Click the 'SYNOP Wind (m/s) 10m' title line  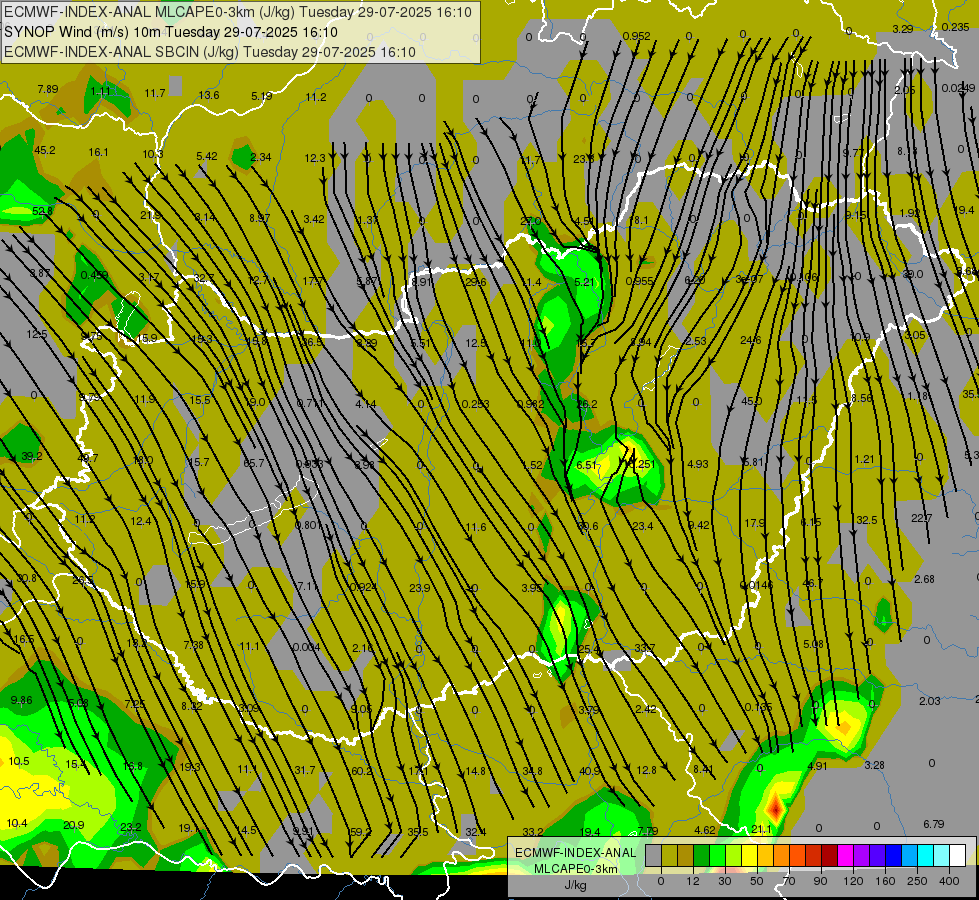click(x=171, y=32)
